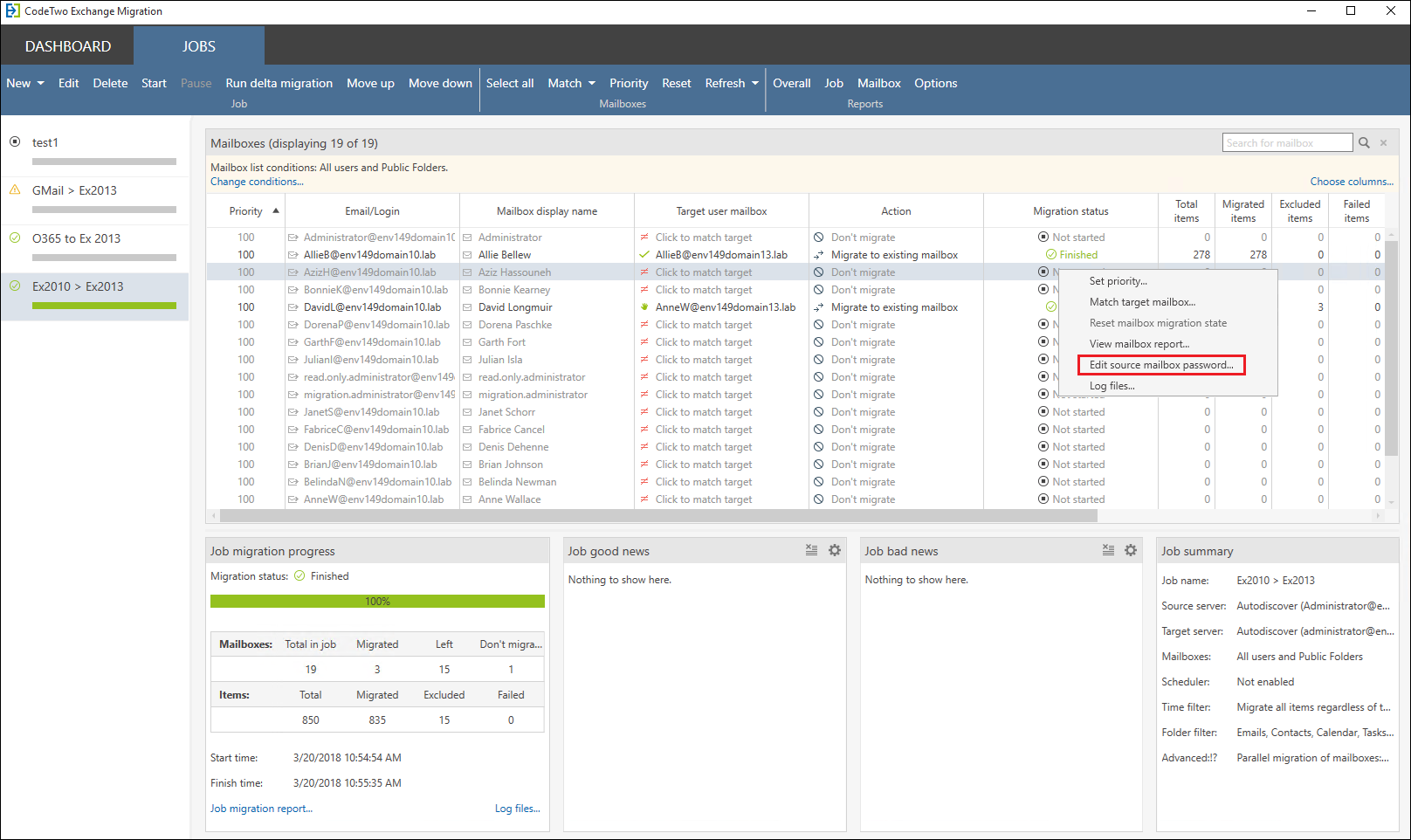
Task: Click Move down button
Action: click(440, 83)
